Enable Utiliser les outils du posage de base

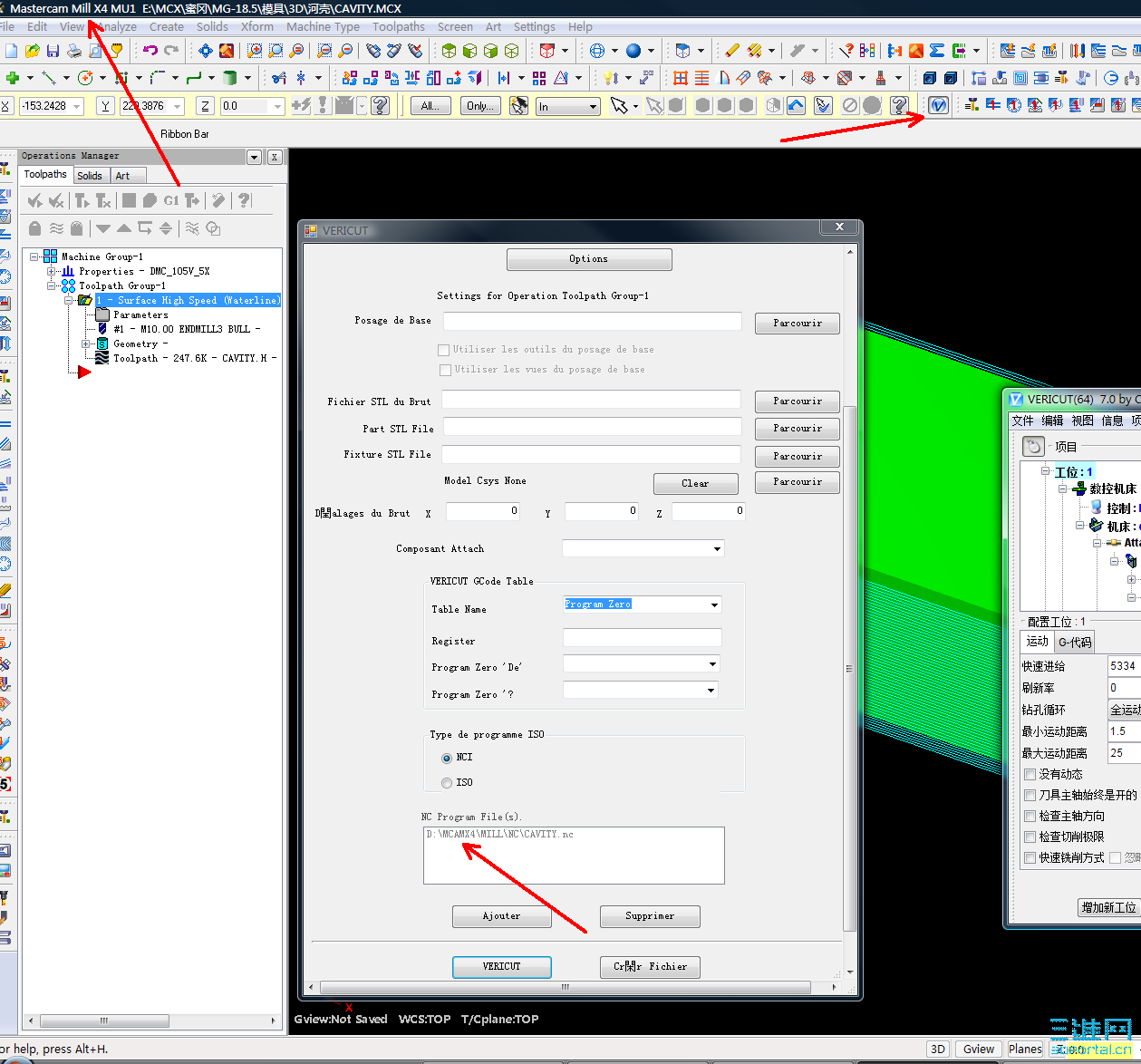pos(444,350)
